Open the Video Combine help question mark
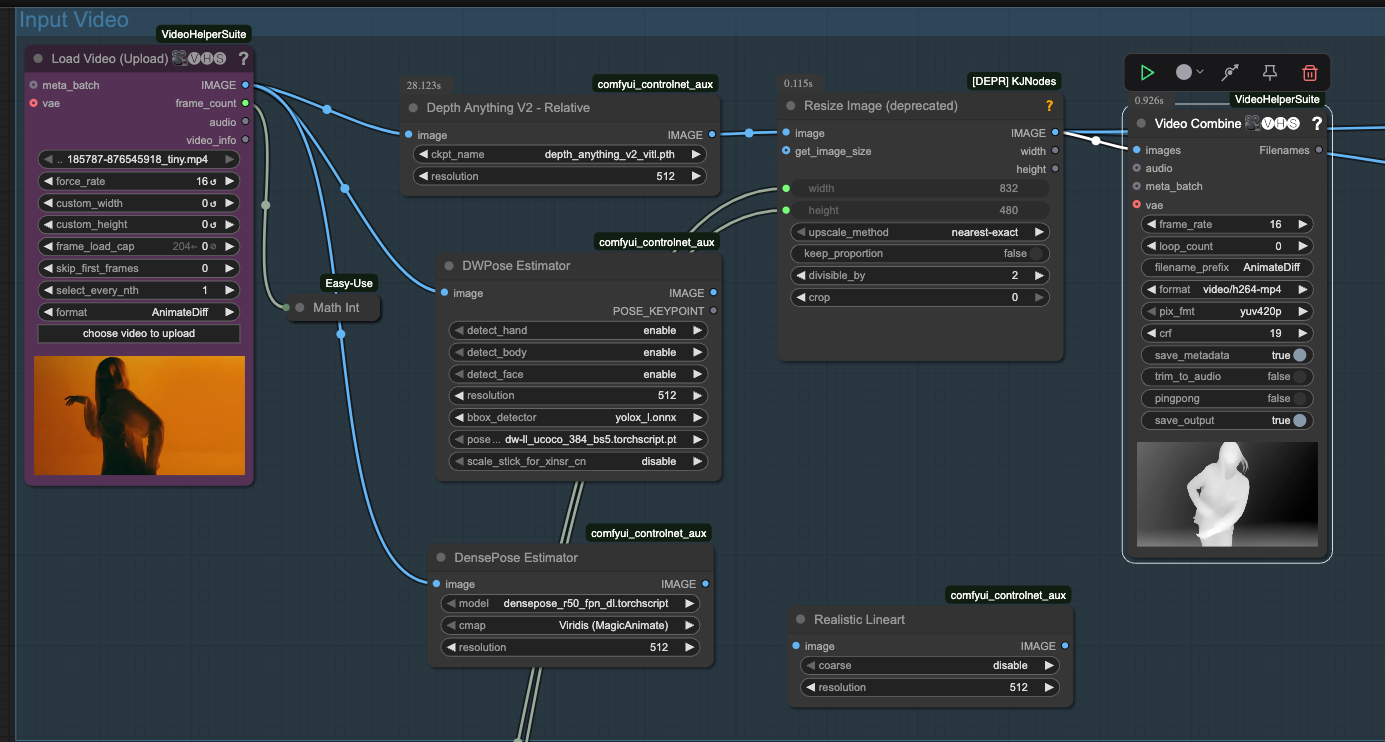 [1316, 123]
